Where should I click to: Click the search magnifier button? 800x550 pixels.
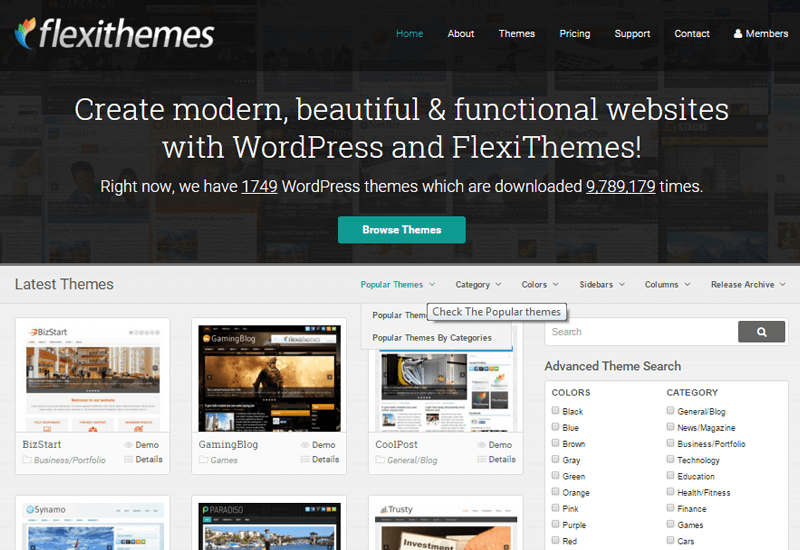click(x=761, y=332)
